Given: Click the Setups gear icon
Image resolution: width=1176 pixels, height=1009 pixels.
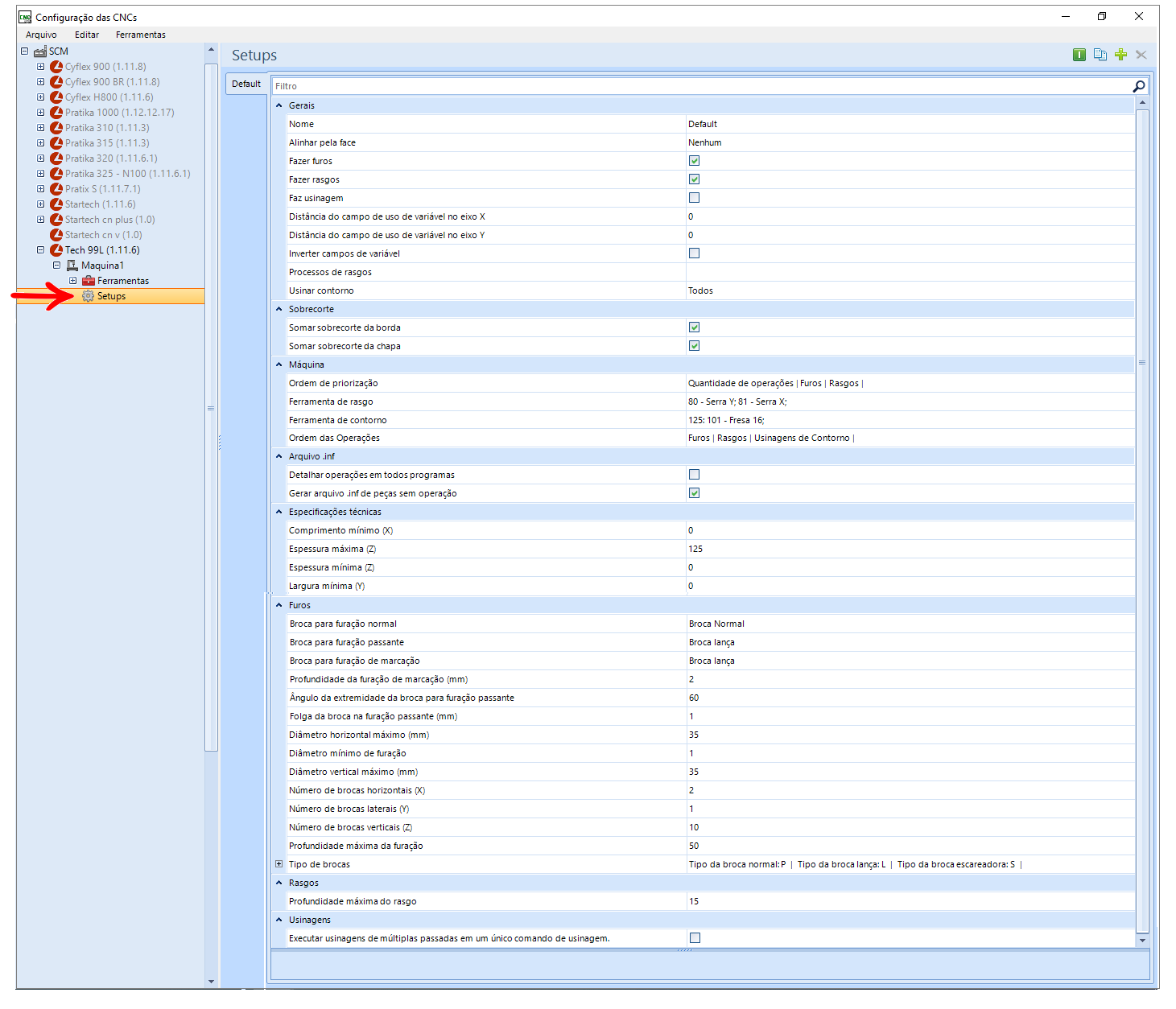Looking at the screenshot, I should click(x=89, y=296).
